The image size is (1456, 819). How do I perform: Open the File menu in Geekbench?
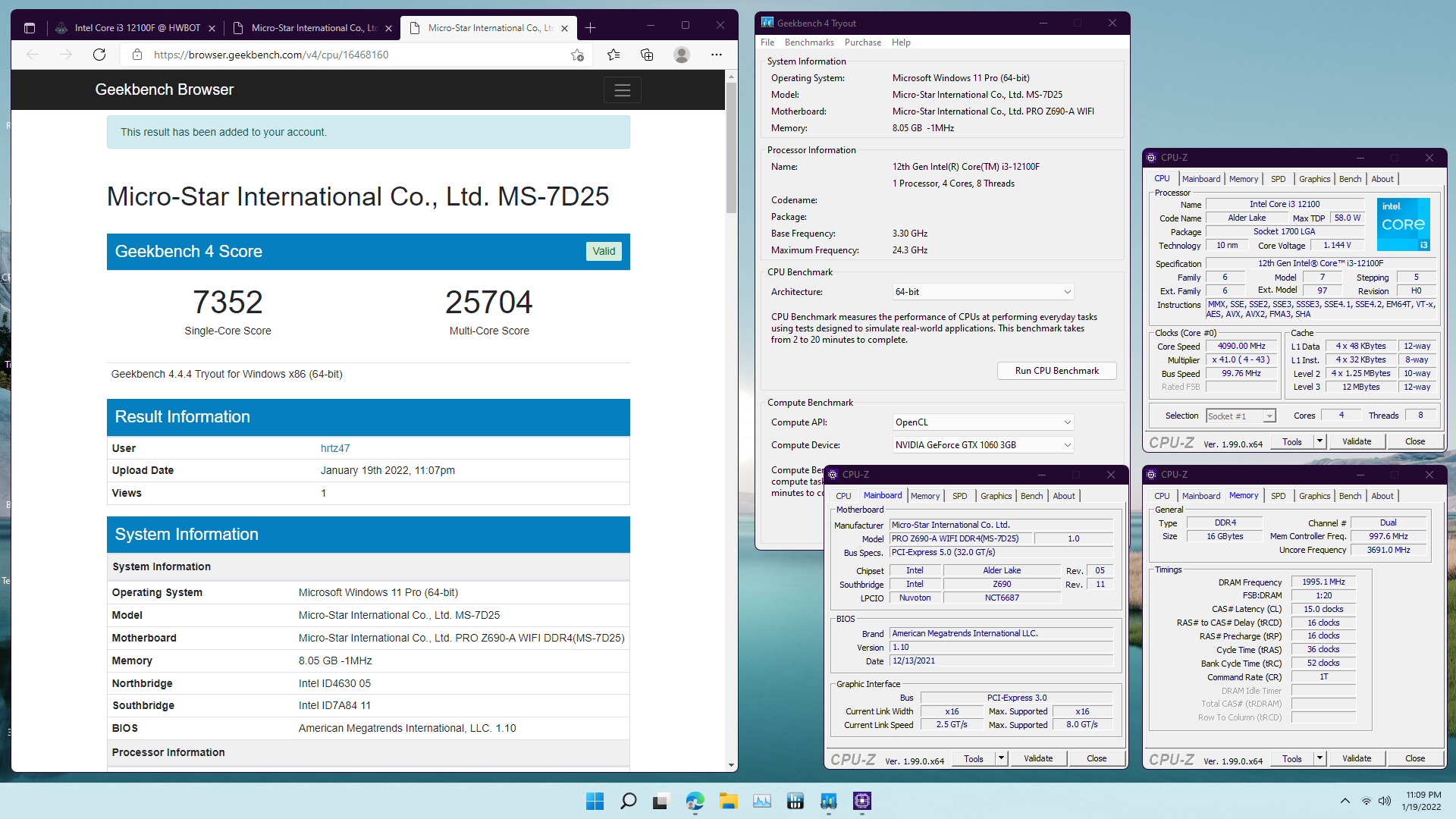pos(767,42)
